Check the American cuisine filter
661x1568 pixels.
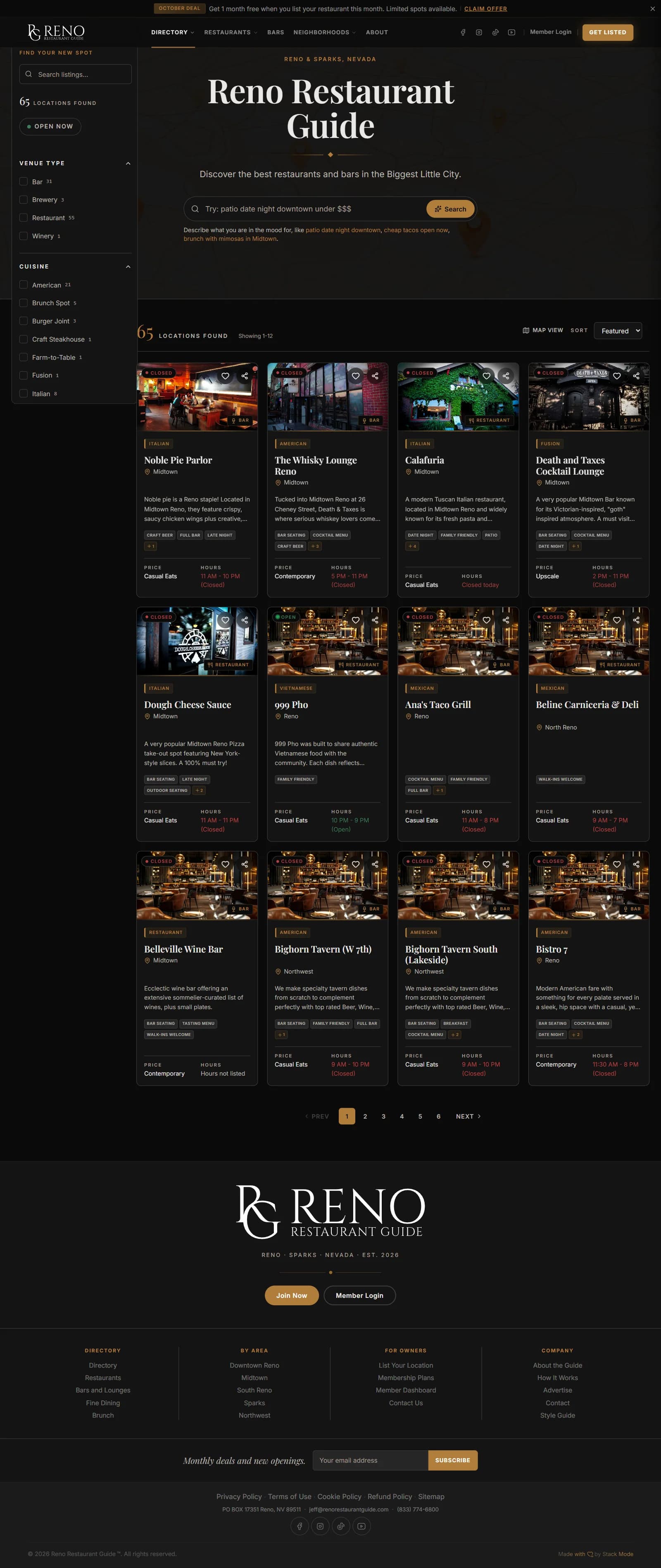pyautogui.click(x=24, y=285)
